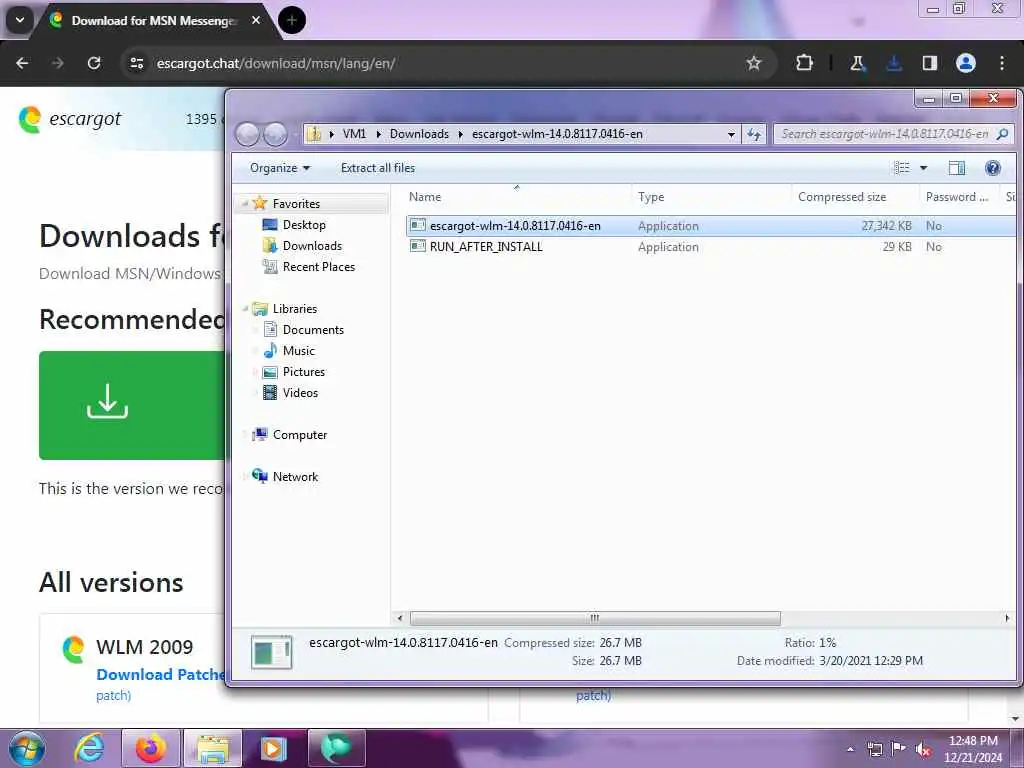Open Chrome three-dot menu

[1002, 63]
